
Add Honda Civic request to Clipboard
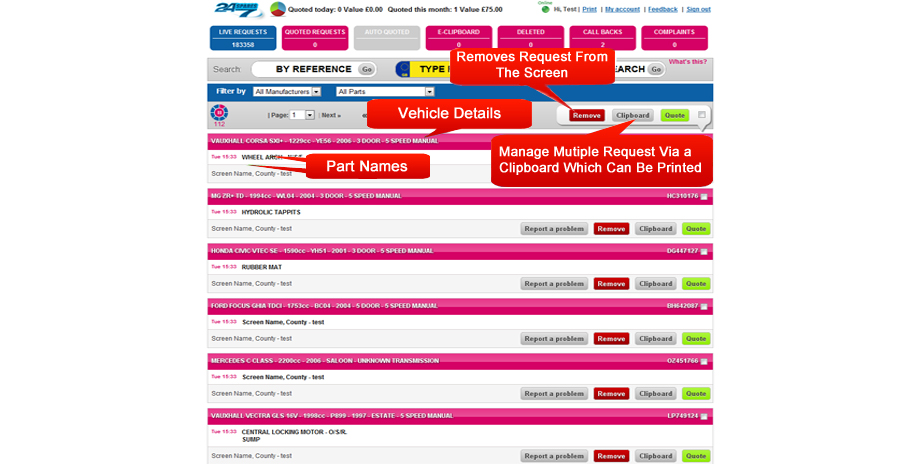click(655, 284)
